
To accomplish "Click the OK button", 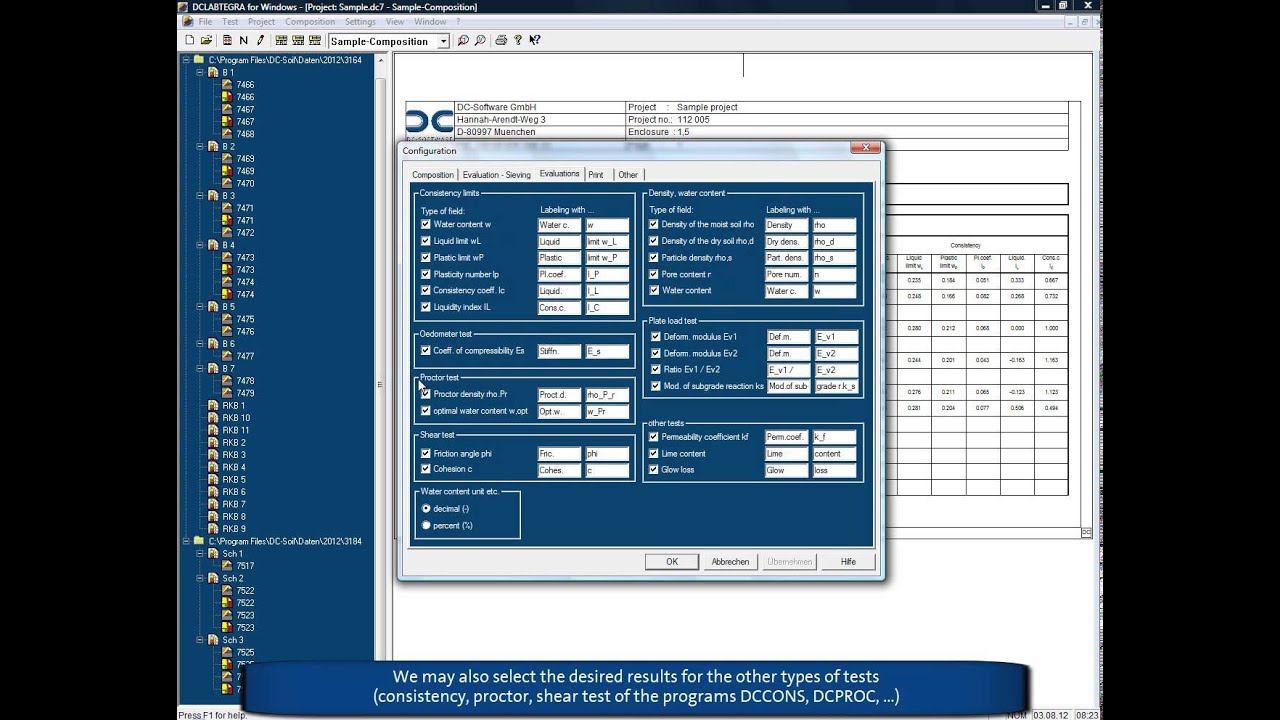I will click(x=672, y=562).
